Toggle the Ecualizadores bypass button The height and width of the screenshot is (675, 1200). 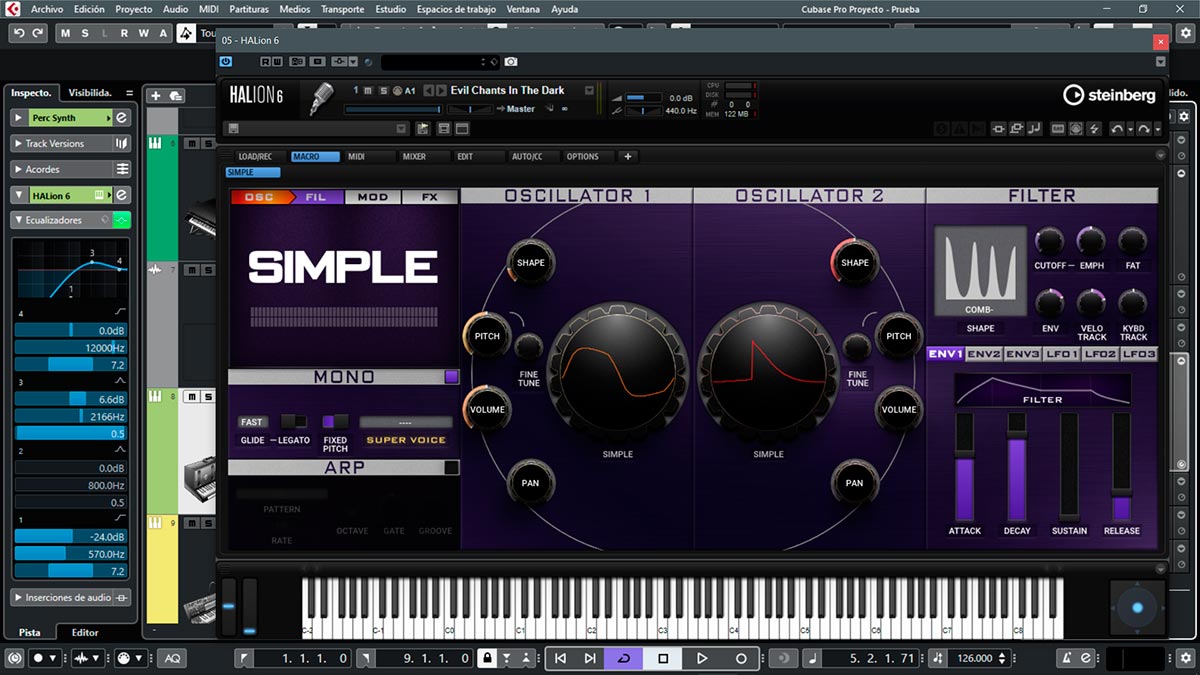[121, 220]
